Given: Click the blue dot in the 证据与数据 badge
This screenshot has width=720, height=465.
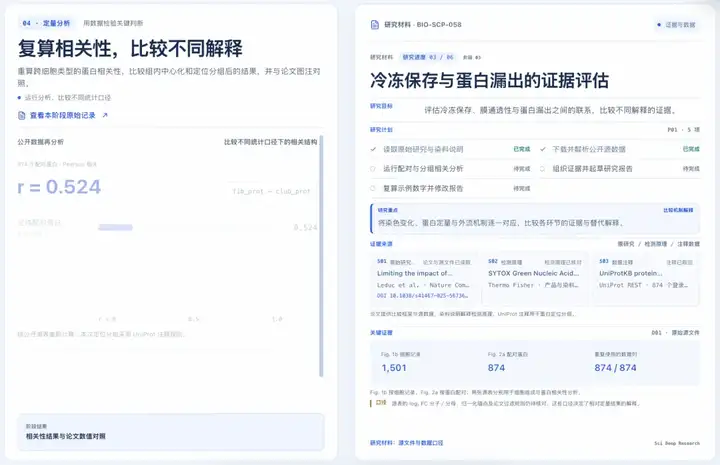Looking at the screenshot, I should [659, 25].
